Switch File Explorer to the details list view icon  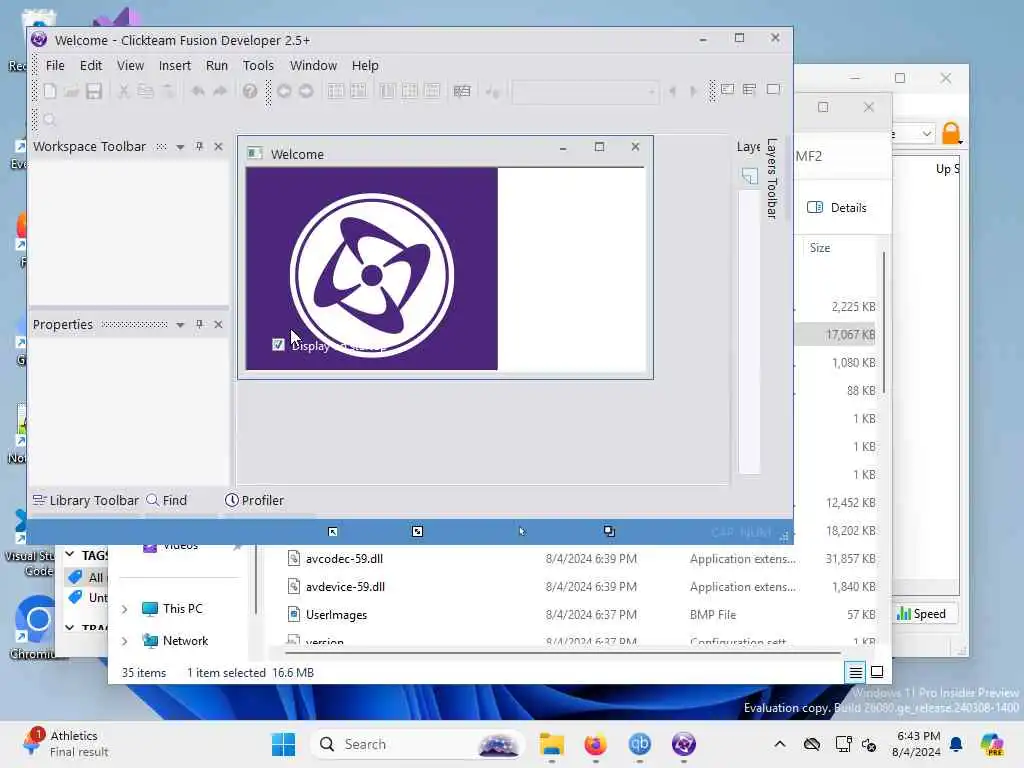pos(856,672)
